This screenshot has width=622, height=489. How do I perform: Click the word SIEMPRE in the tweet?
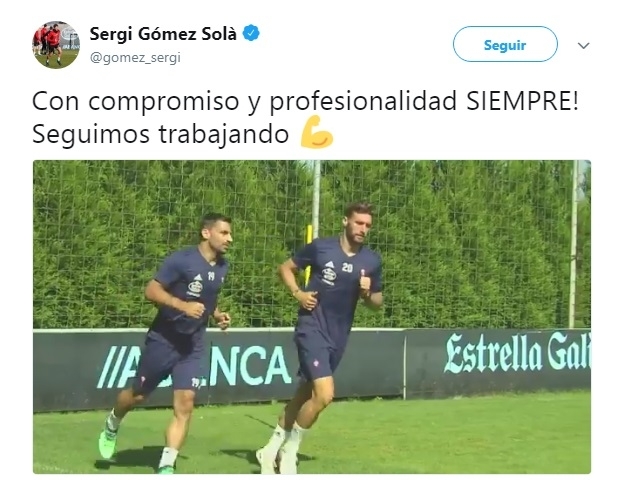point(522,101)
